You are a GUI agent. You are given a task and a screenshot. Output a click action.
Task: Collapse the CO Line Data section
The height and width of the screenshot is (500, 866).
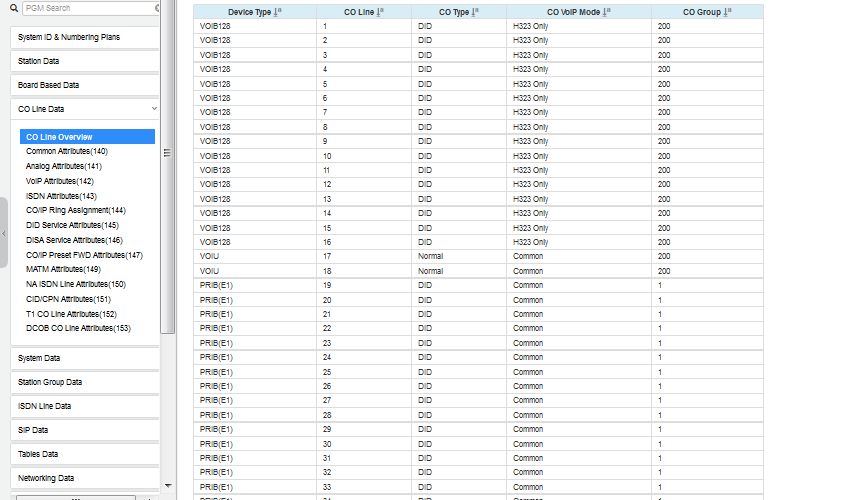coord(153,109)
